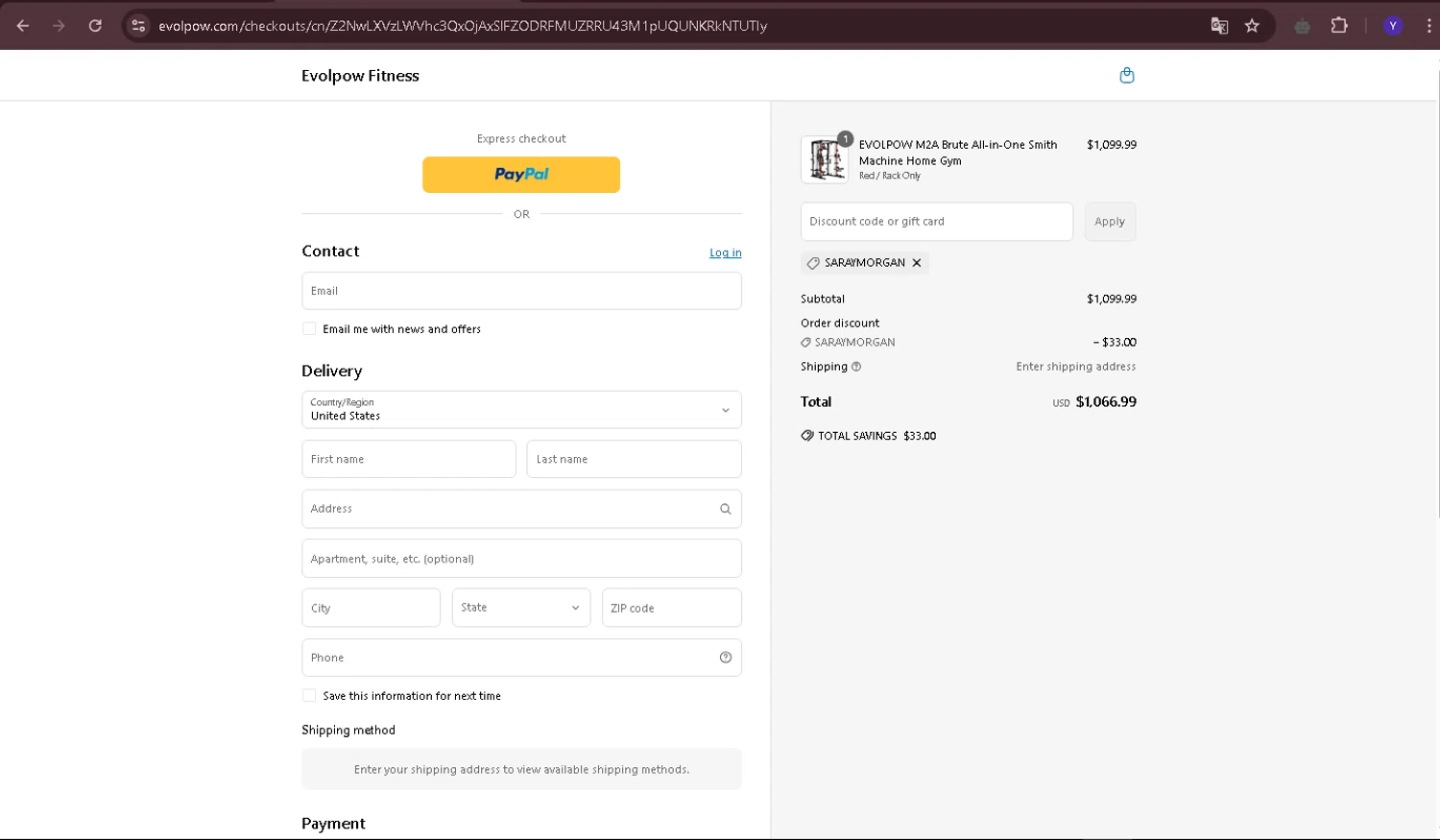This screenshot has height=840, width=1440.
Task: Click the '− $33.00' order discount amount
Action: pyautogui.click(x=1115, y=342)
